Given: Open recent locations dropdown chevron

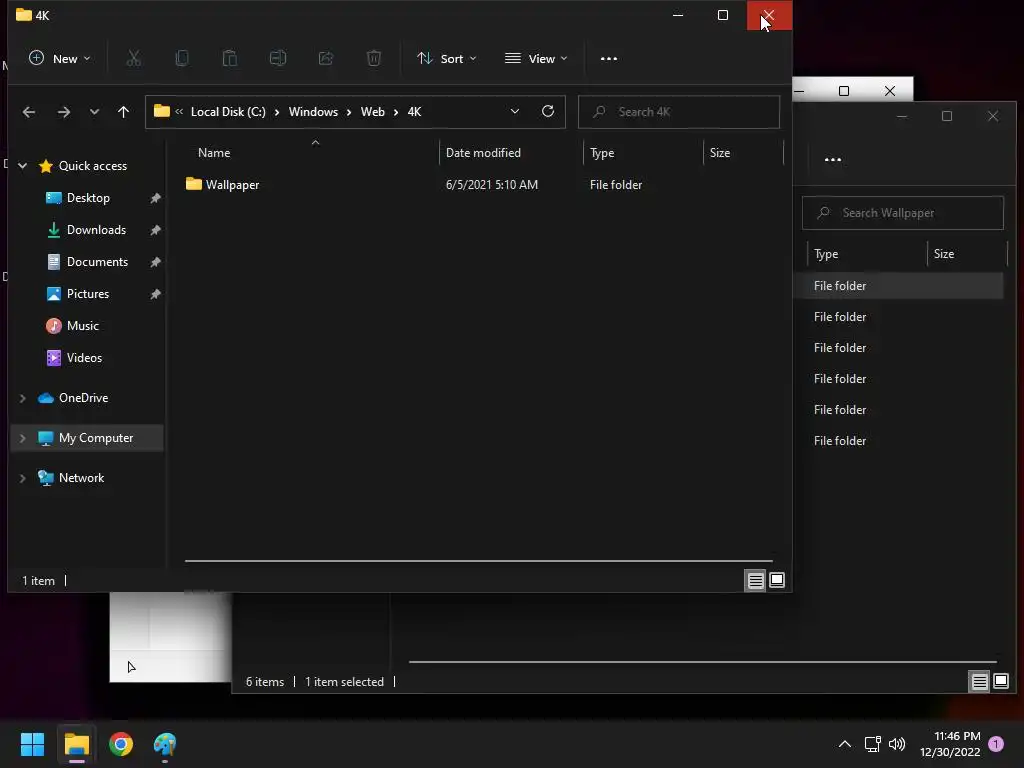Looking at the screenshot, I should 94,112.
